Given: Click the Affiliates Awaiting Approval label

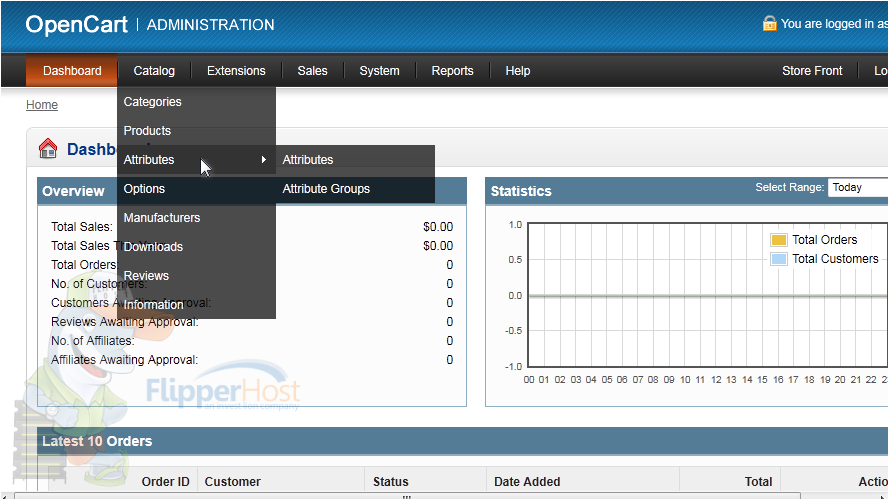Looking at the screenshot, I should (x=124, y=360).
